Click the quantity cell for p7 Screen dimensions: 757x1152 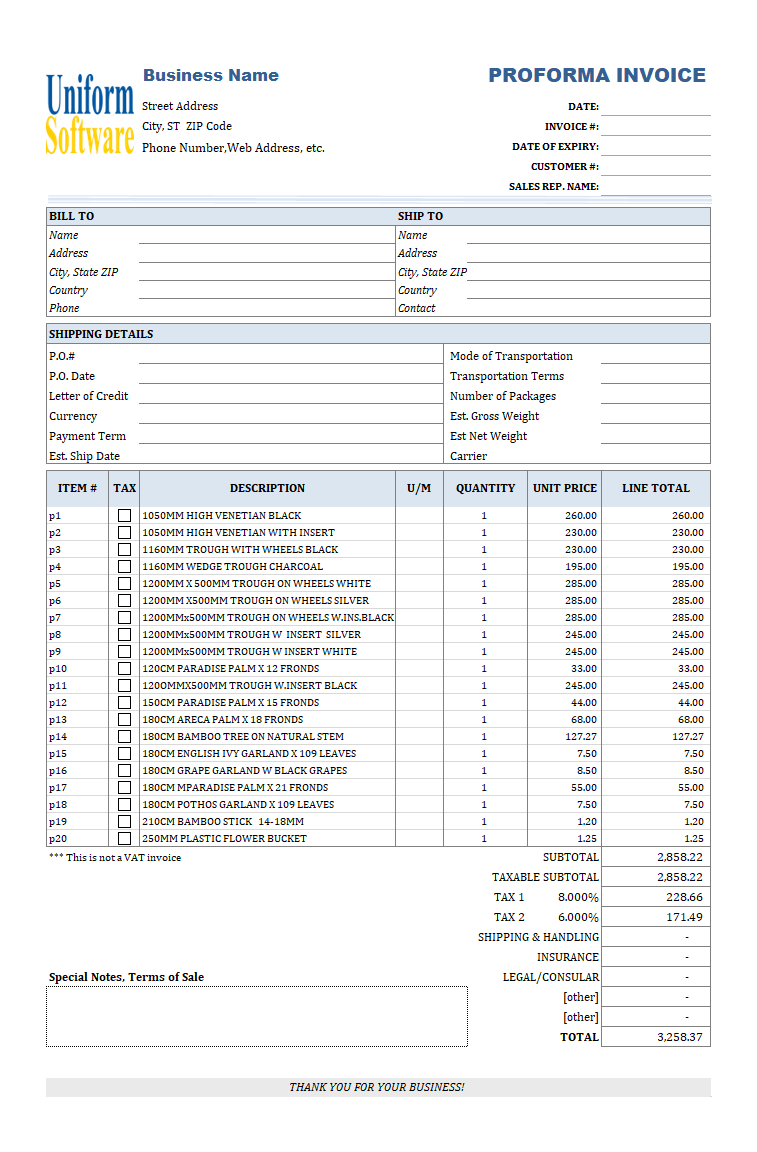coord(485,618)
